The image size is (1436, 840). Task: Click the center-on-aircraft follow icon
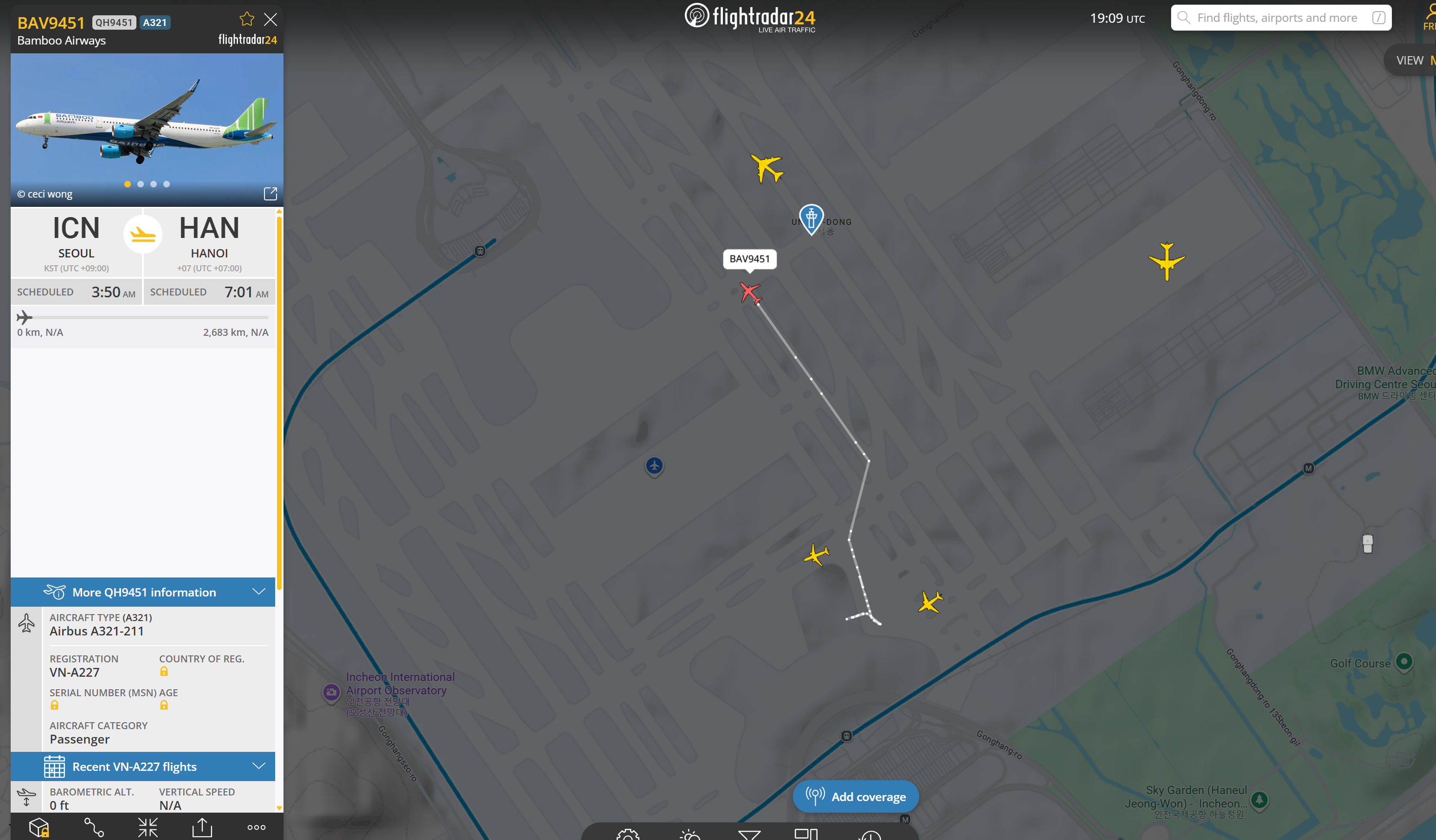pyautogui.click(x=148, y=827)
